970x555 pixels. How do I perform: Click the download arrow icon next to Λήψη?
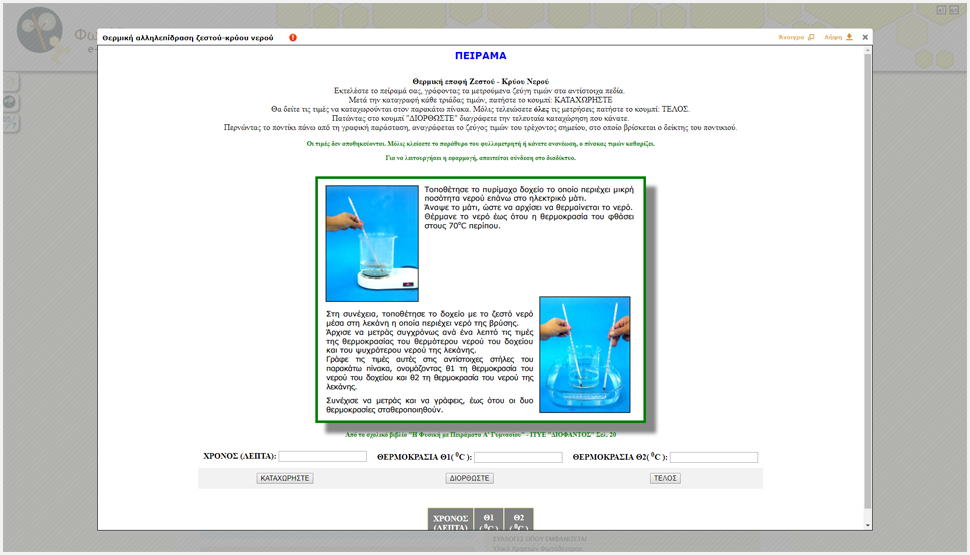click(x=849, y=37)
